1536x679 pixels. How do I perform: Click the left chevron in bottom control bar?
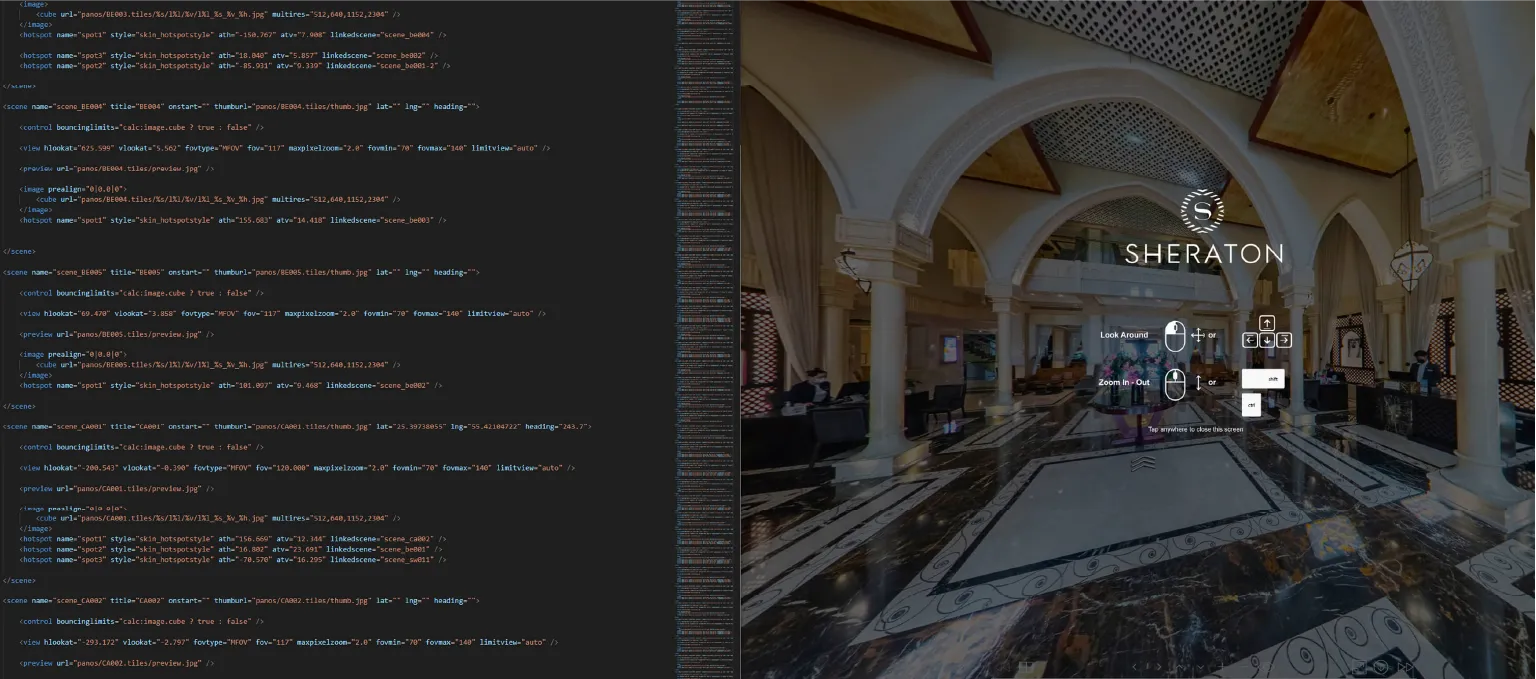pos(1135,666)
